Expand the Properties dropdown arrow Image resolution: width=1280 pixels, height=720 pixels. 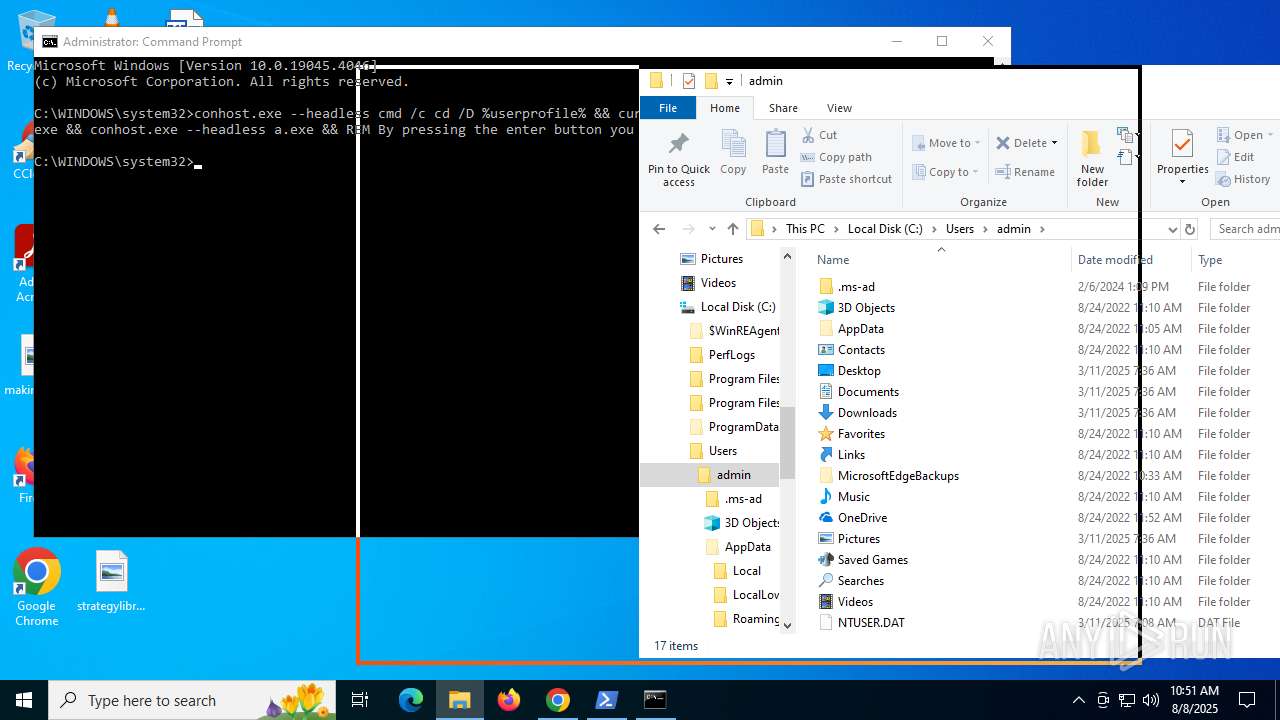(x=1183, y=182)
